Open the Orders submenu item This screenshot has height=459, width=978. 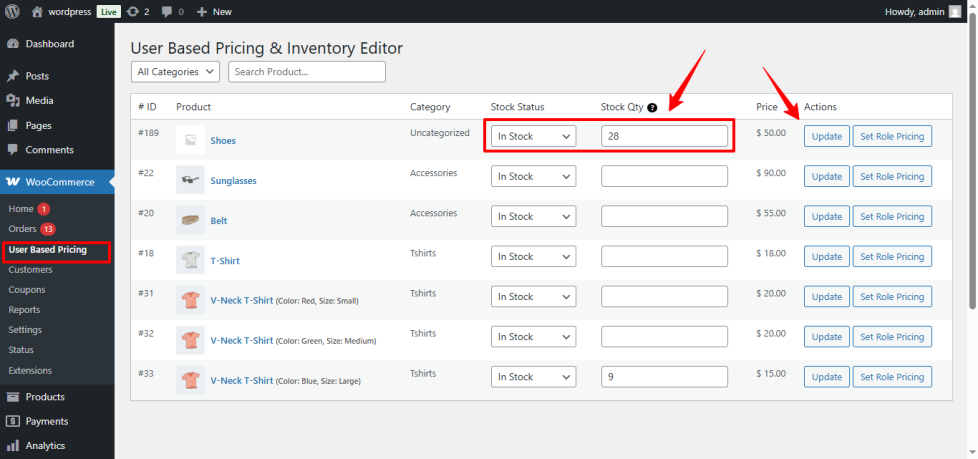(x=22, y=229)
